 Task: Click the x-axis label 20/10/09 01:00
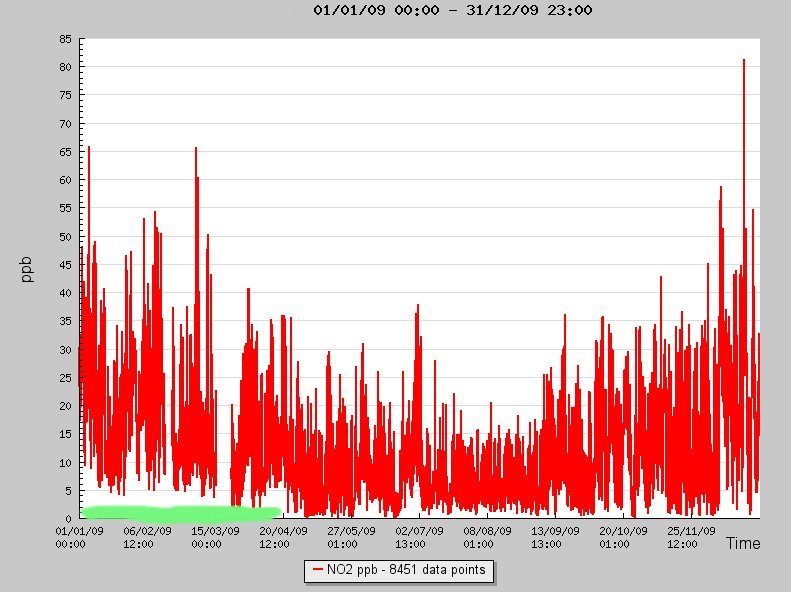(x=623, y=538)
